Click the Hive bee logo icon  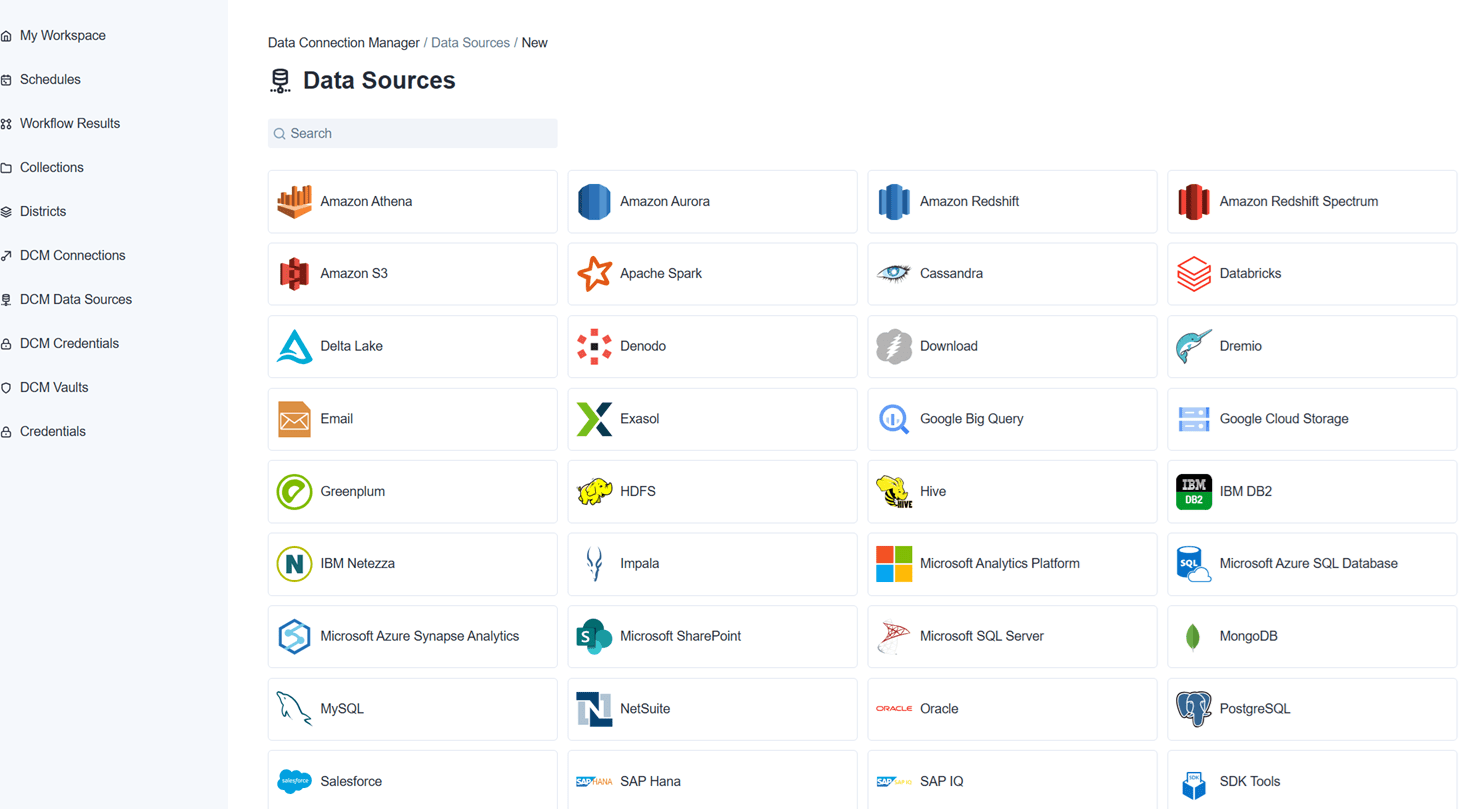894,492
